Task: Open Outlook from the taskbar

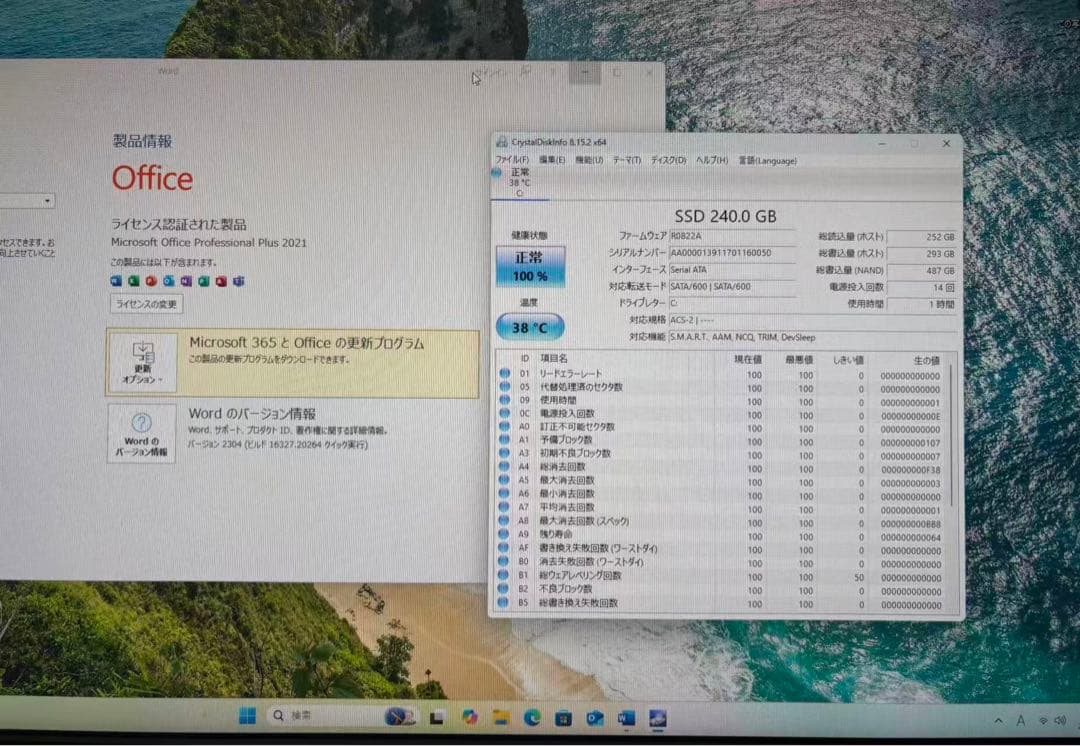Action: pos(594,718)
